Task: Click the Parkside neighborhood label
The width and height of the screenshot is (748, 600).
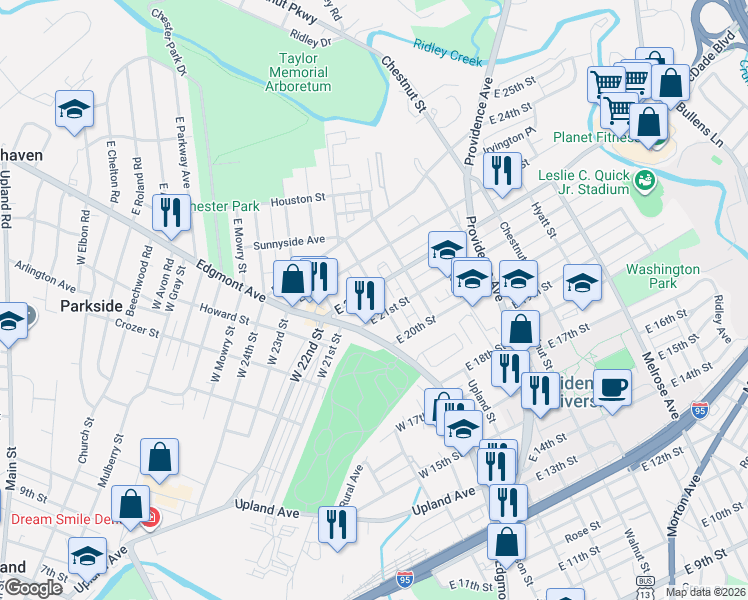Action: point(91,306)
